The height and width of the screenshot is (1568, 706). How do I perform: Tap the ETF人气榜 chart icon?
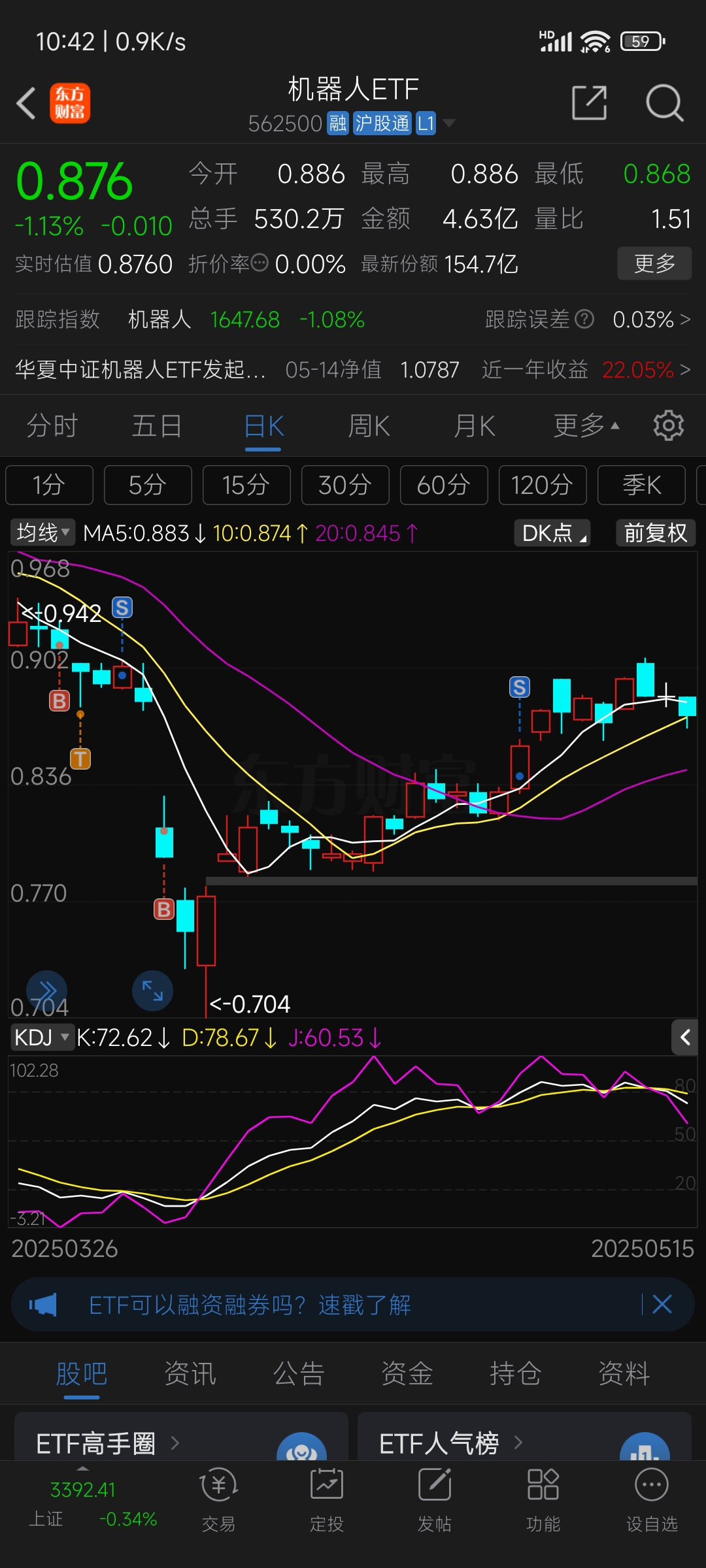point(645,1446)
